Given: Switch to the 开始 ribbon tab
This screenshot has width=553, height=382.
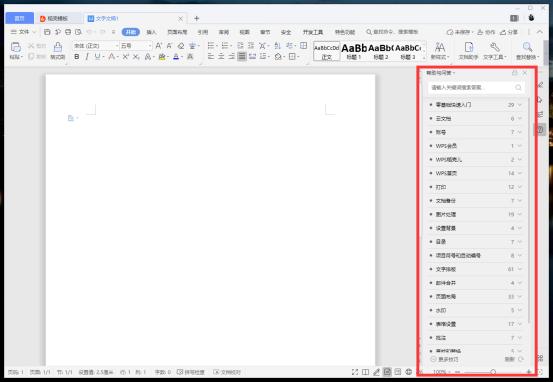Looking at the screenshot, I should pos(130,32).
